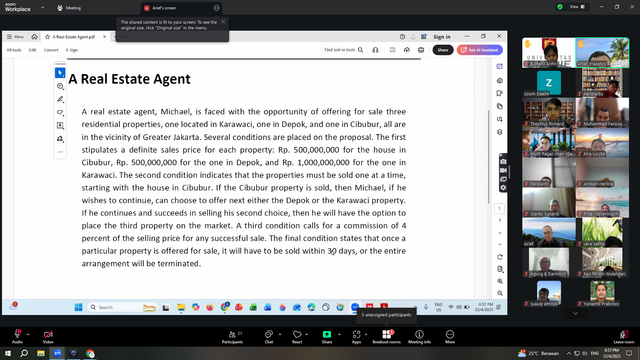Click the camera snapshot icon on floating bar
640x360 pixels.
pyautogui.click(x=503, y=162)
